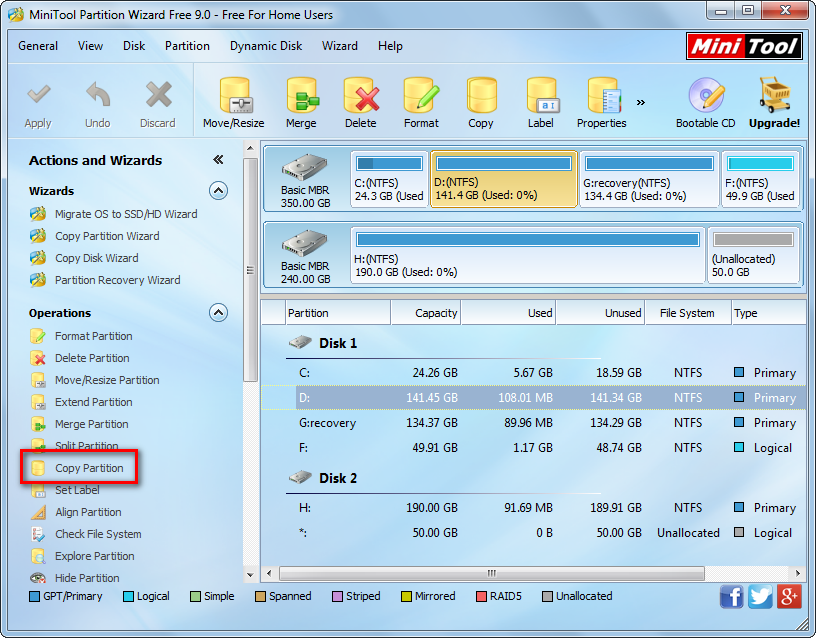The height and width of the screenshot is (638, 816).
Task: Collapse the Wizards section
Action: click(219, 191)
